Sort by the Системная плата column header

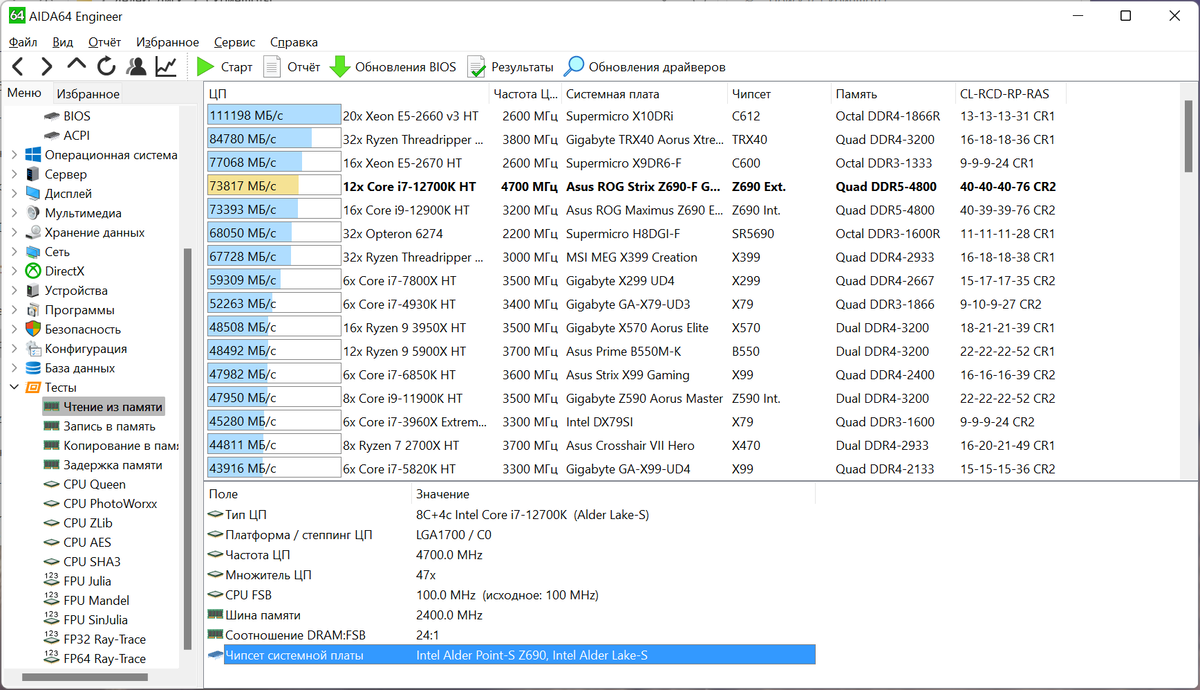point(643,94)
